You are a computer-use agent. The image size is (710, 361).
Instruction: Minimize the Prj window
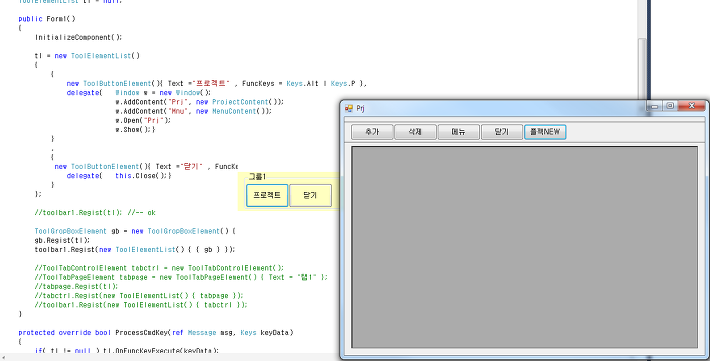click(x=654, y=106)
